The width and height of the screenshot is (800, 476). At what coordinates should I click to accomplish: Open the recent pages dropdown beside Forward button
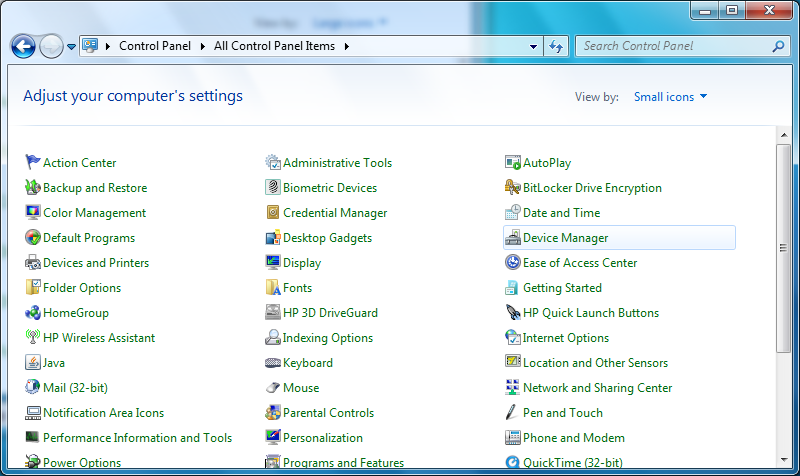tap(72, 46)
